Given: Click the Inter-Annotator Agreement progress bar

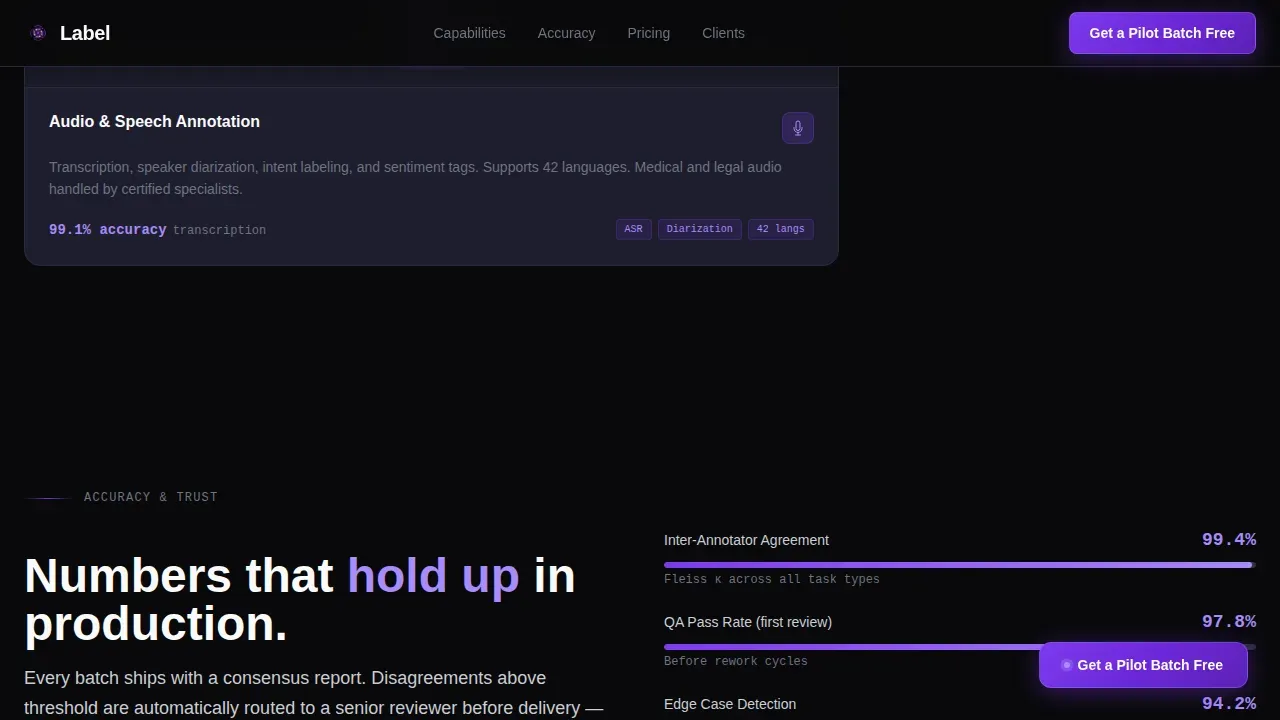Looking at the screenshot, I should pyautogui.click(x=960, y=565).
